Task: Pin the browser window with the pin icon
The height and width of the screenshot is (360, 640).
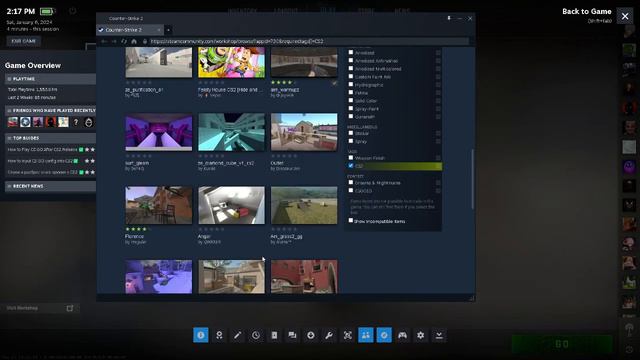Action: 449,18
